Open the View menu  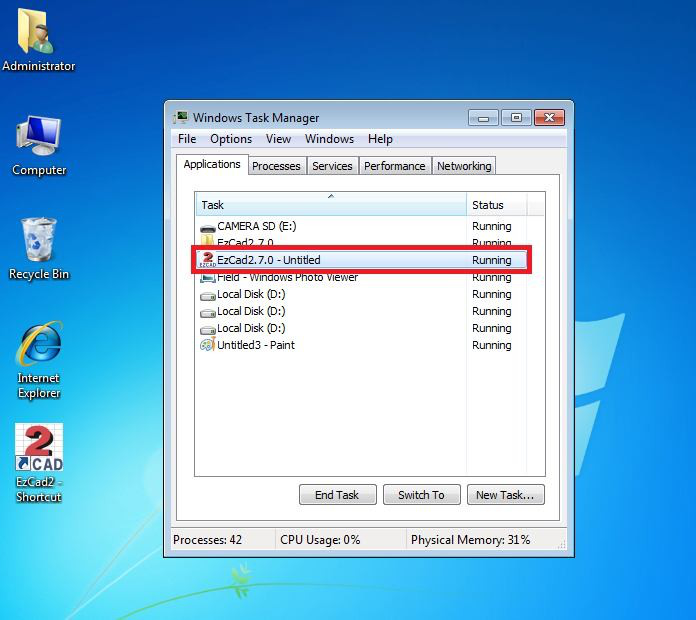[278, 139]
